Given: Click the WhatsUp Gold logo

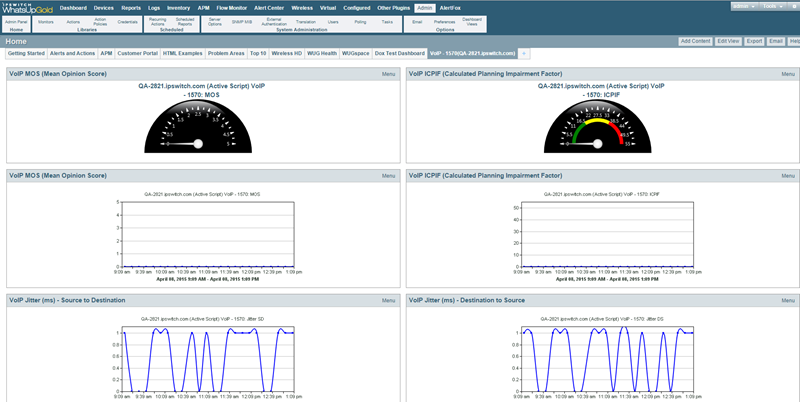Looking at the screenshot, I should click(28, 8).
